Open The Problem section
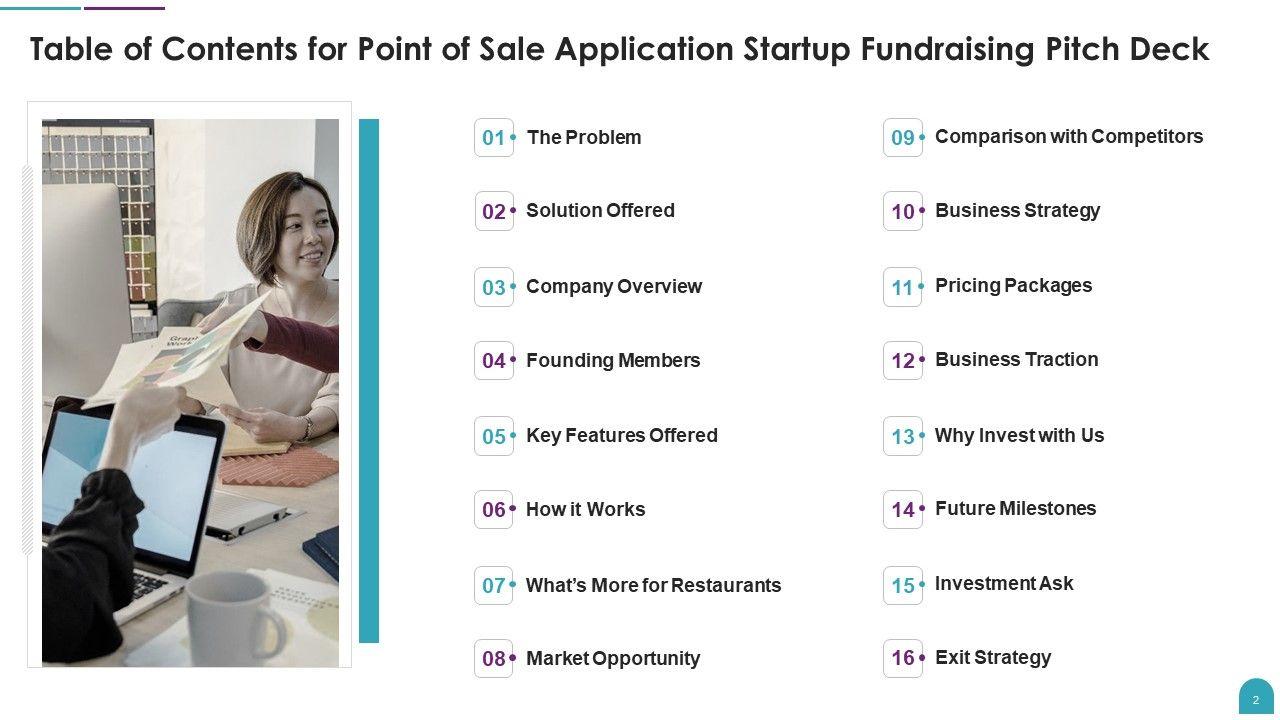The width and height of the screenshot is (1280, 720). (584, 137)
